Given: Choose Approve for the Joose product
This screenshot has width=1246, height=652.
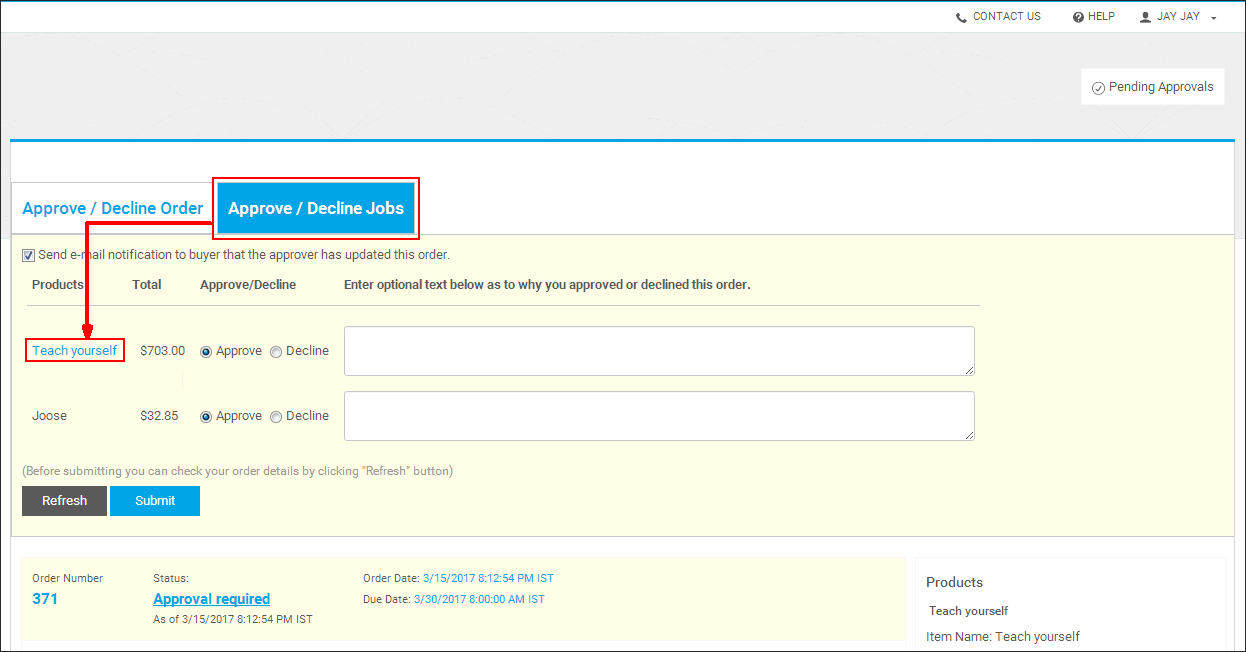Looking at the screenshot, I should [x=206, y=417].
